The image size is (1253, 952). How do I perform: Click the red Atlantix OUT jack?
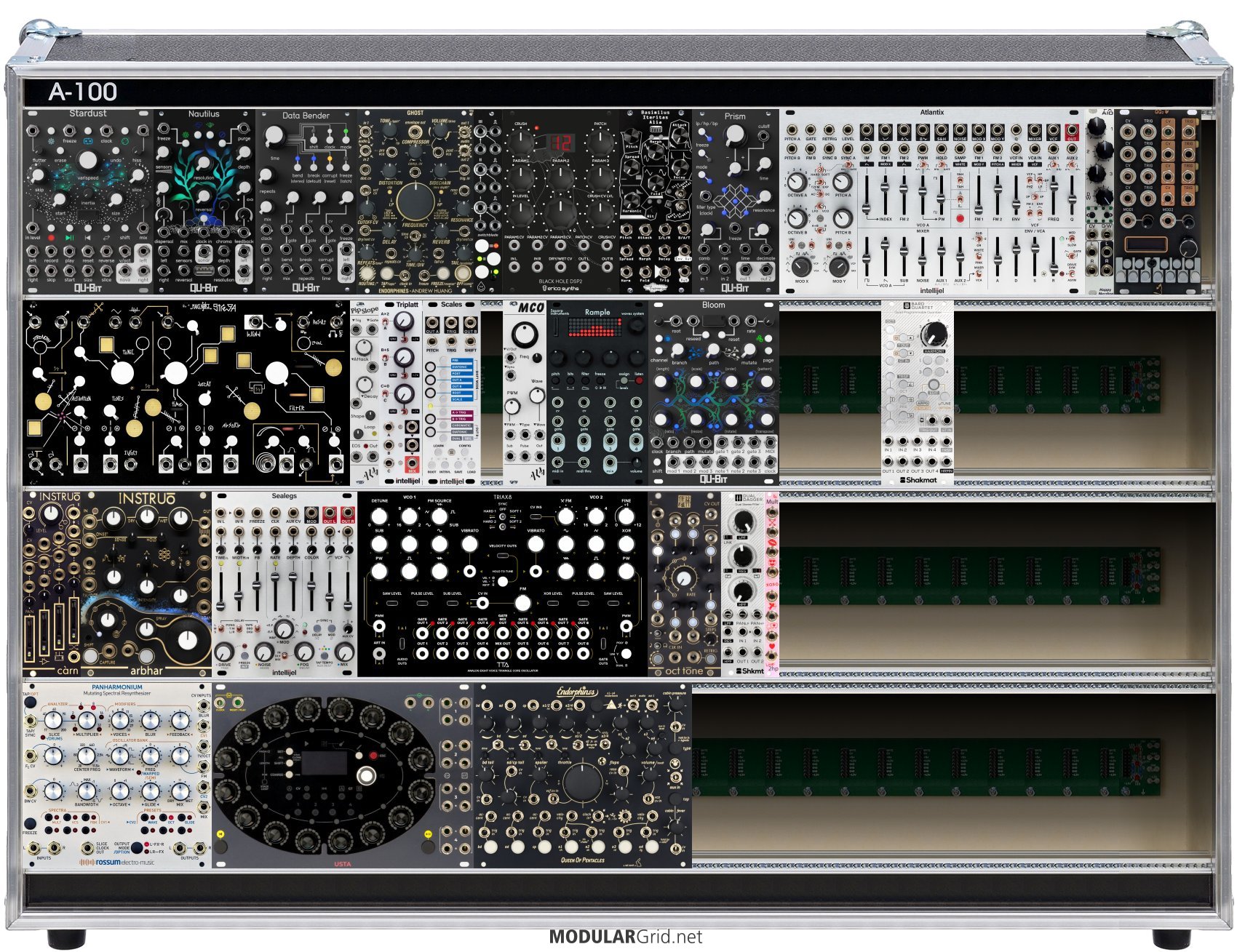click(1071, 131)
